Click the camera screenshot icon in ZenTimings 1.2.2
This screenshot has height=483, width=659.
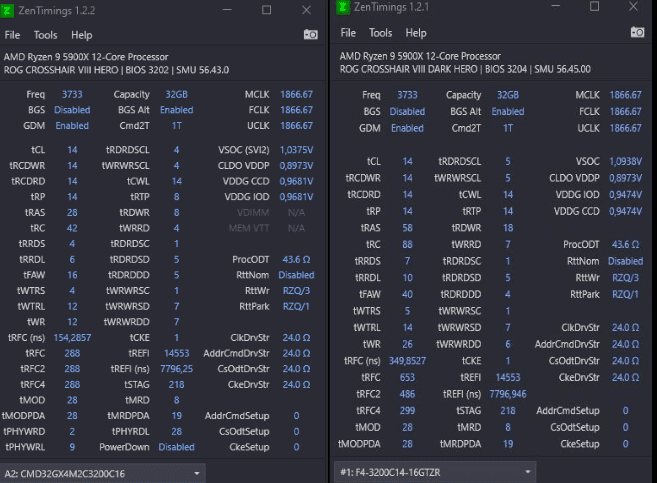(309, 34)
